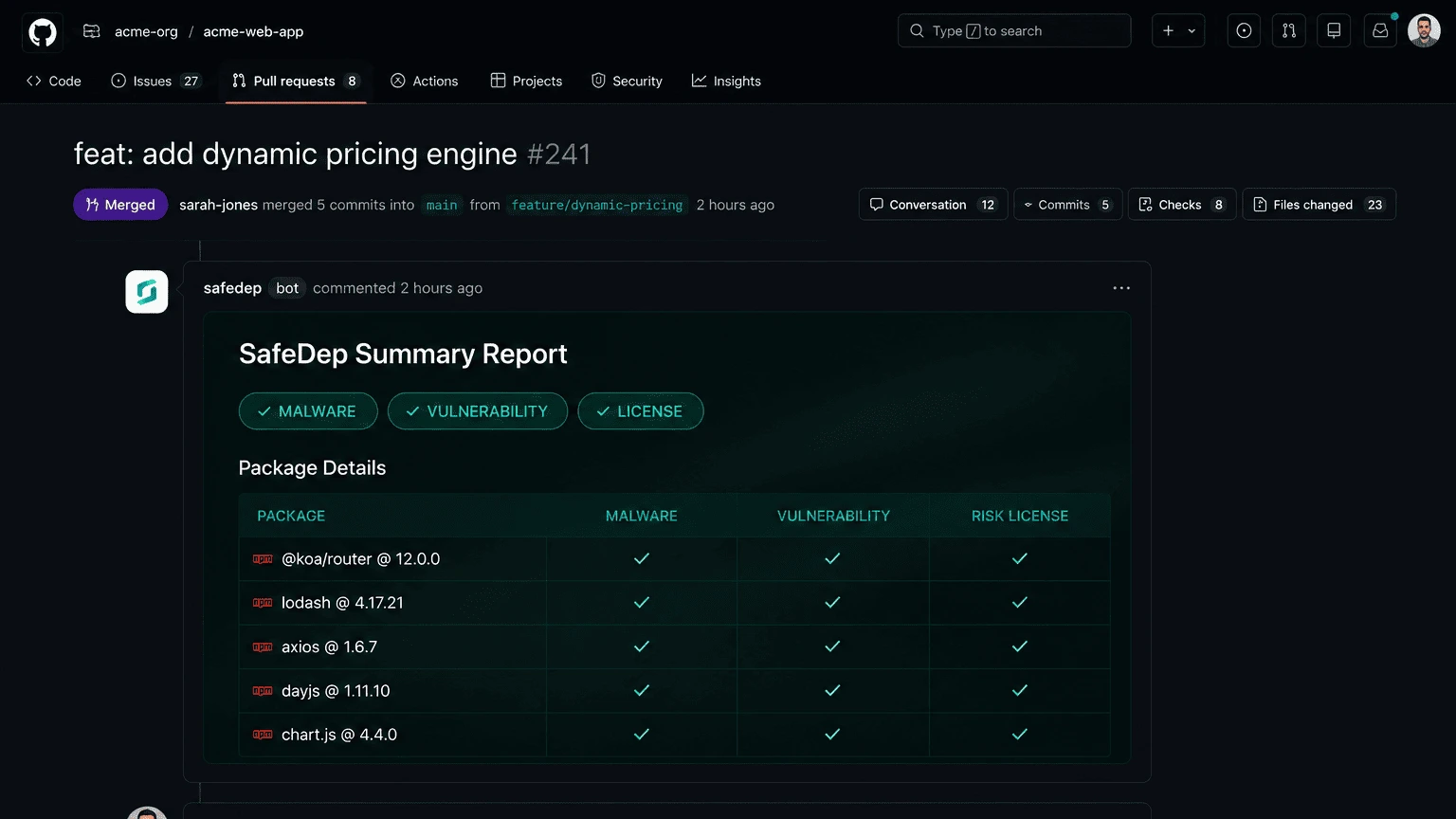Open the Files changed tab

(1319, 205)
